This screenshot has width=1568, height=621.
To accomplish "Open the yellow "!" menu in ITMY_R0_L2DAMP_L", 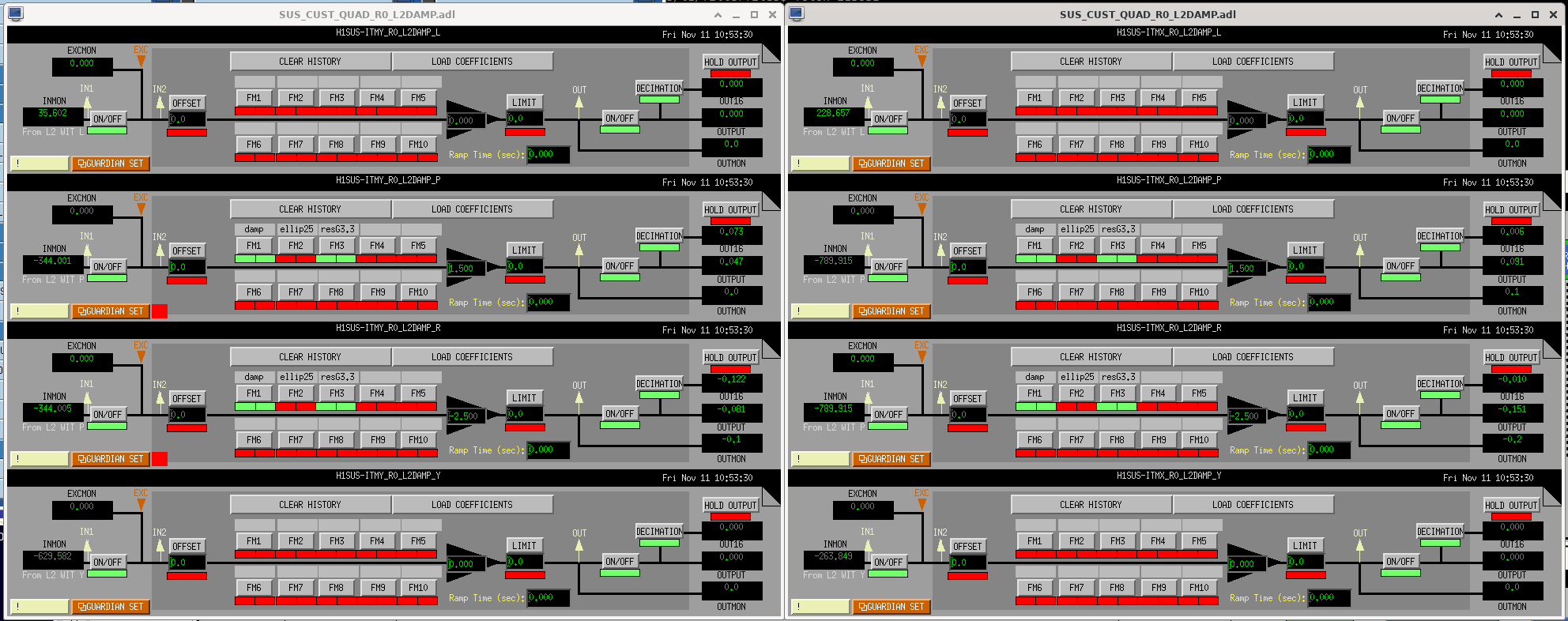I will [40, 164].
